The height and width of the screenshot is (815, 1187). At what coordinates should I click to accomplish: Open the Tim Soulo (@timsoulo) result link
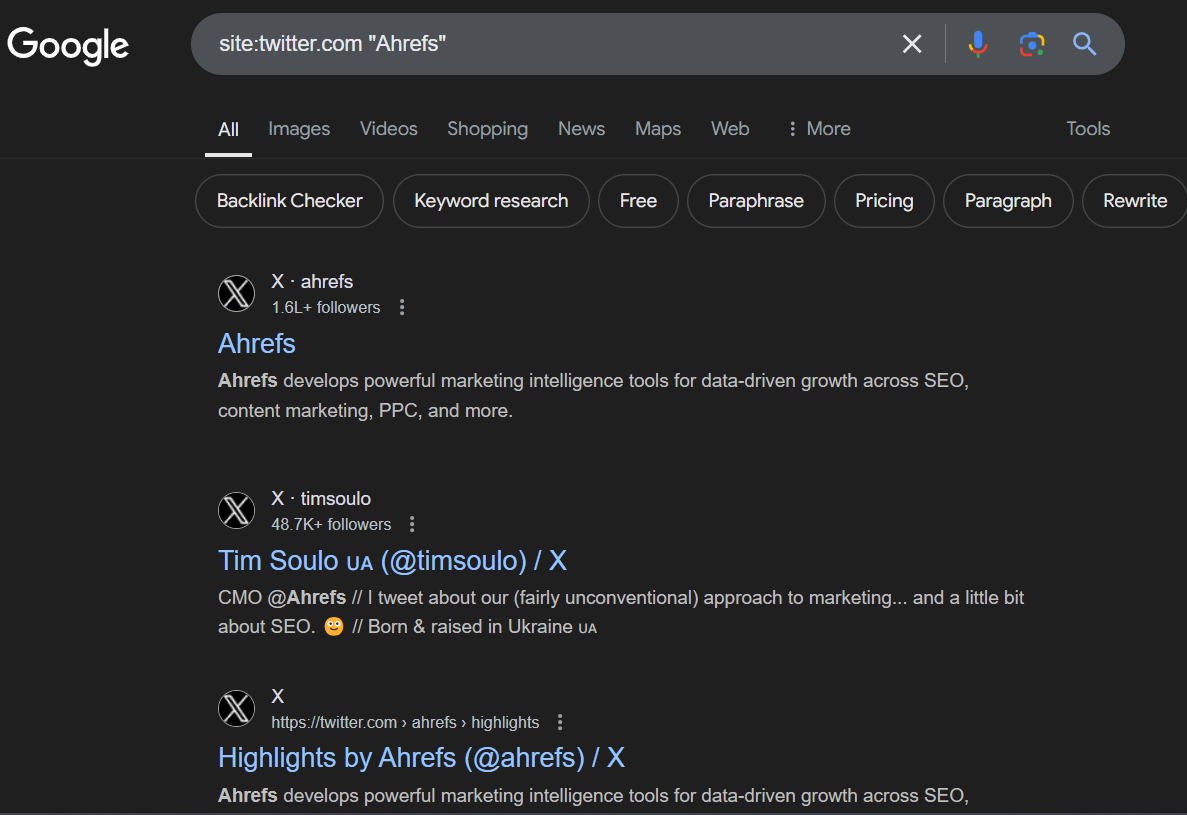392,561
